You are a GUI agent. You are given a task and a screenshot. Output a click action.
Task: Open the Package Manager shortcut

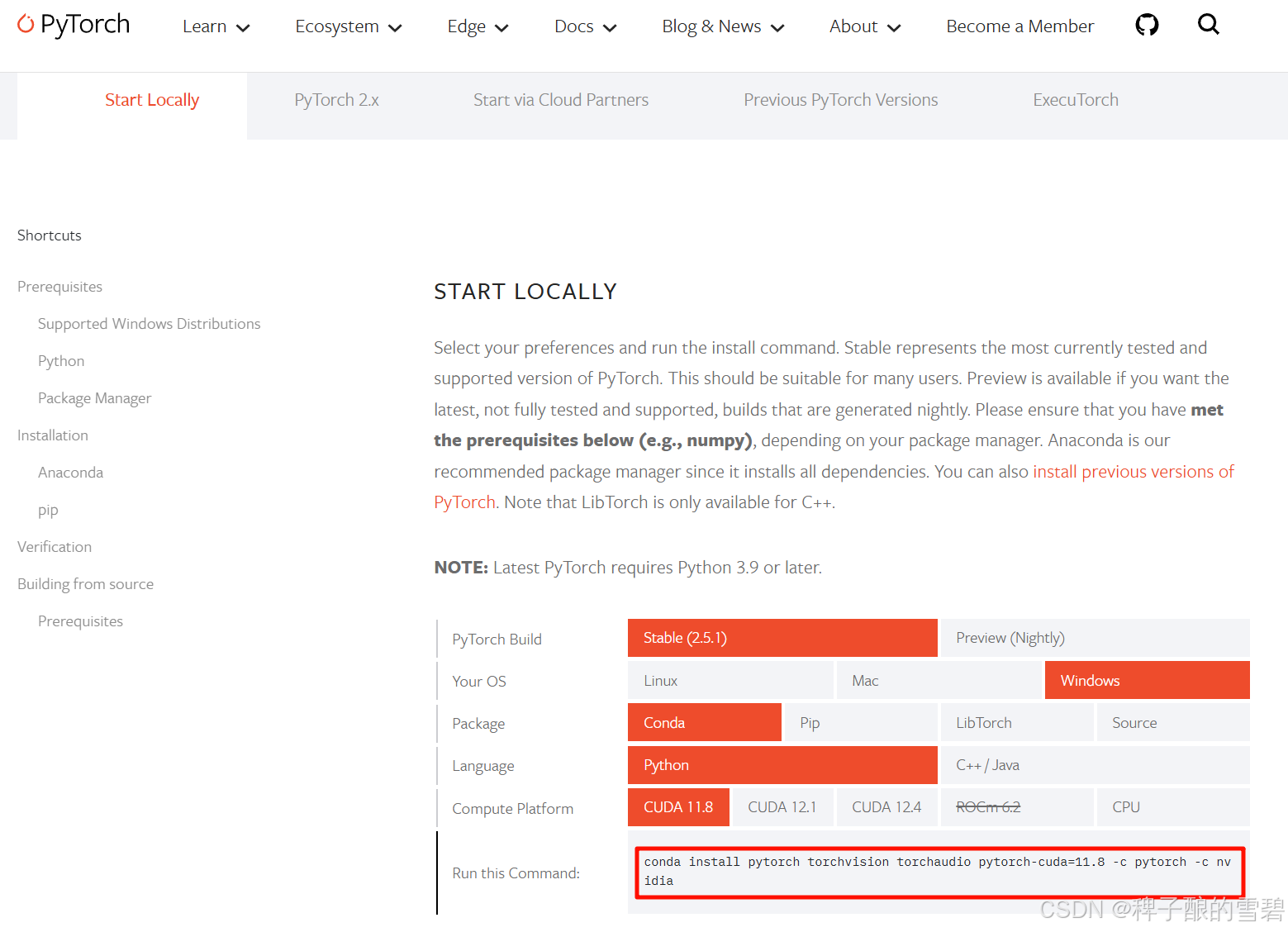(94, 398)
